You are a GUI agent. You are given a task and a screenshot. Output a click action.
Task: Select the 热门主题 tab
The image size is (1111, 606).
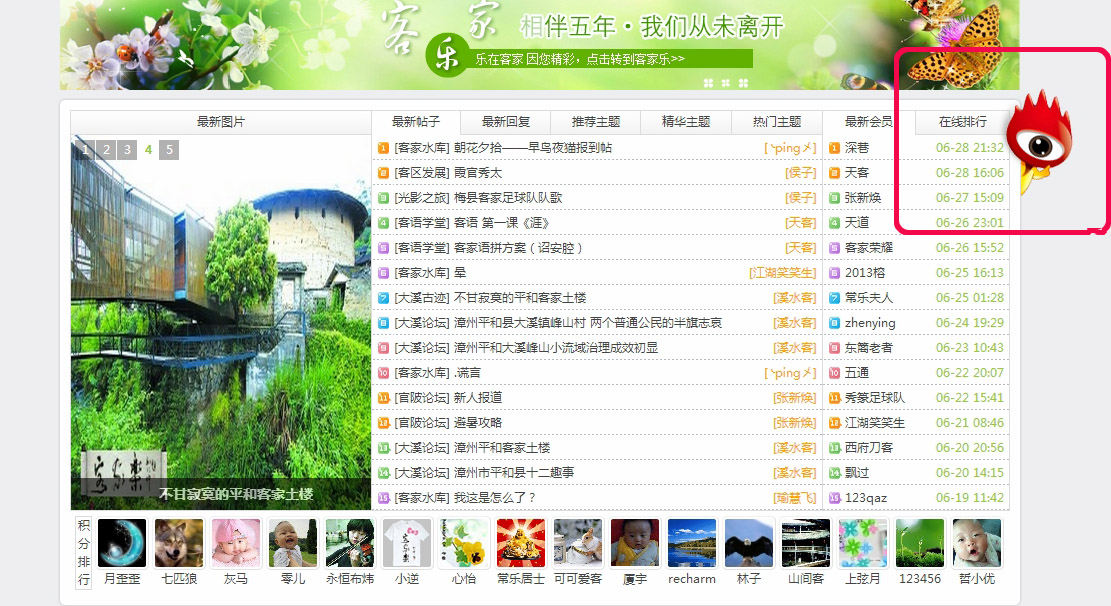point(776,122)
